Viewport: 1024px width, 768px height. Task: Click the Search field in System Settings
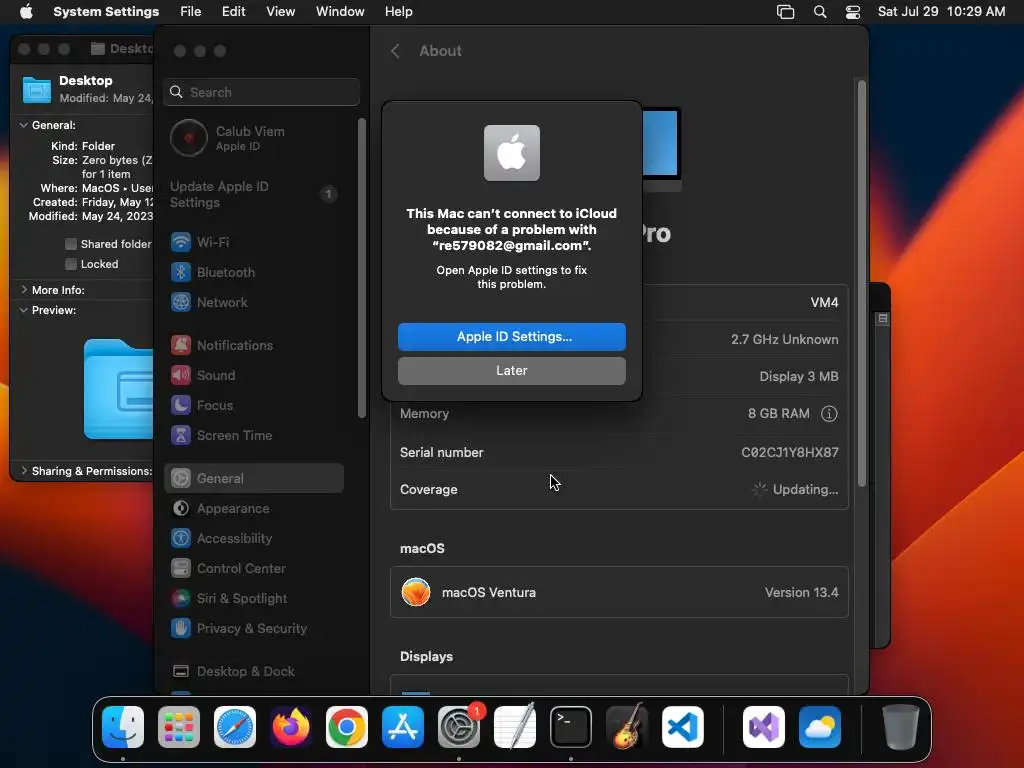pyautogui.click(x=261, y=92)
